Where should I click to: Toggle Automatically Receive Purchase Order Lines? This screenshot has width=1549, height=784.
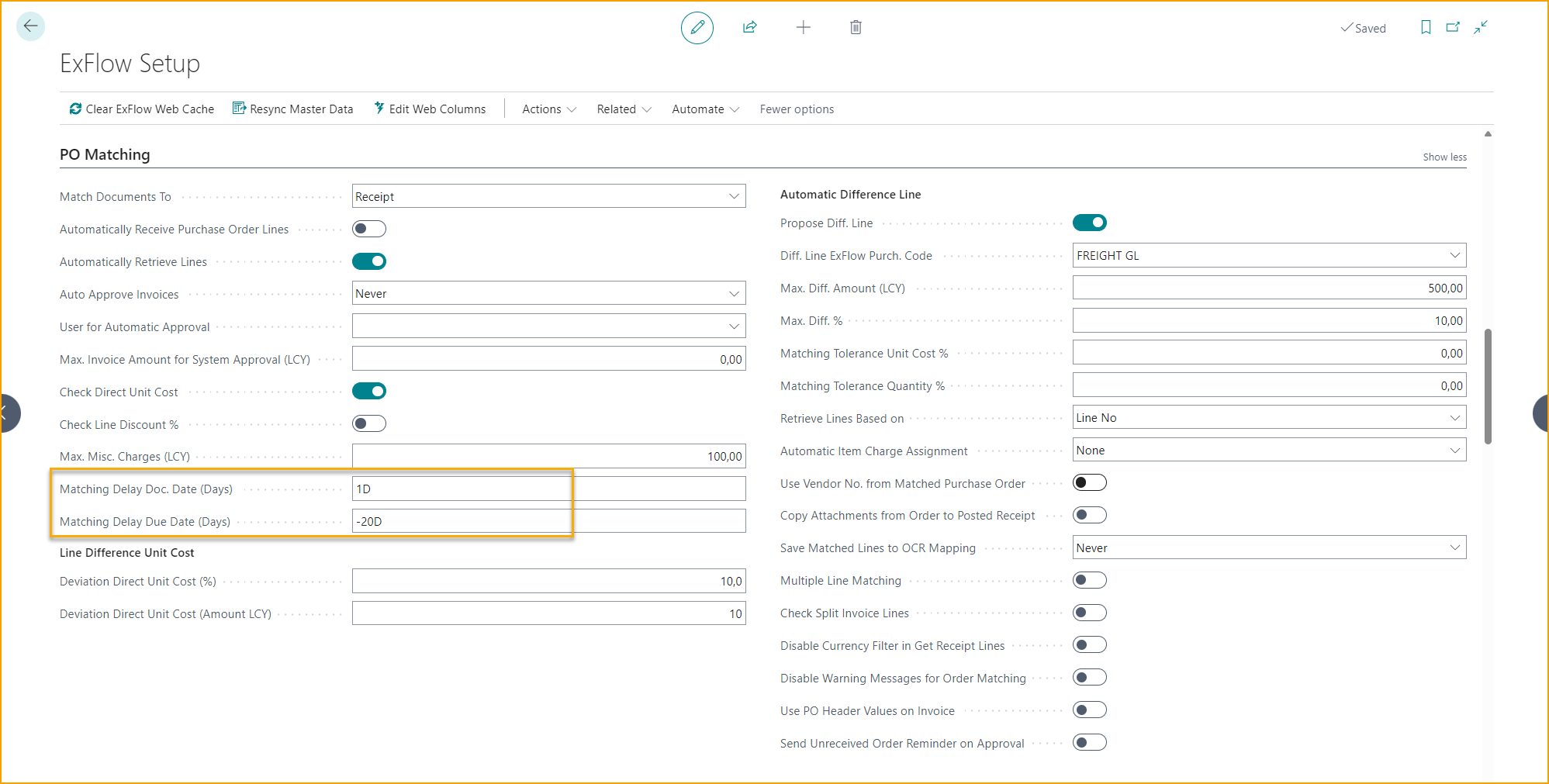[x=369, y=229]
